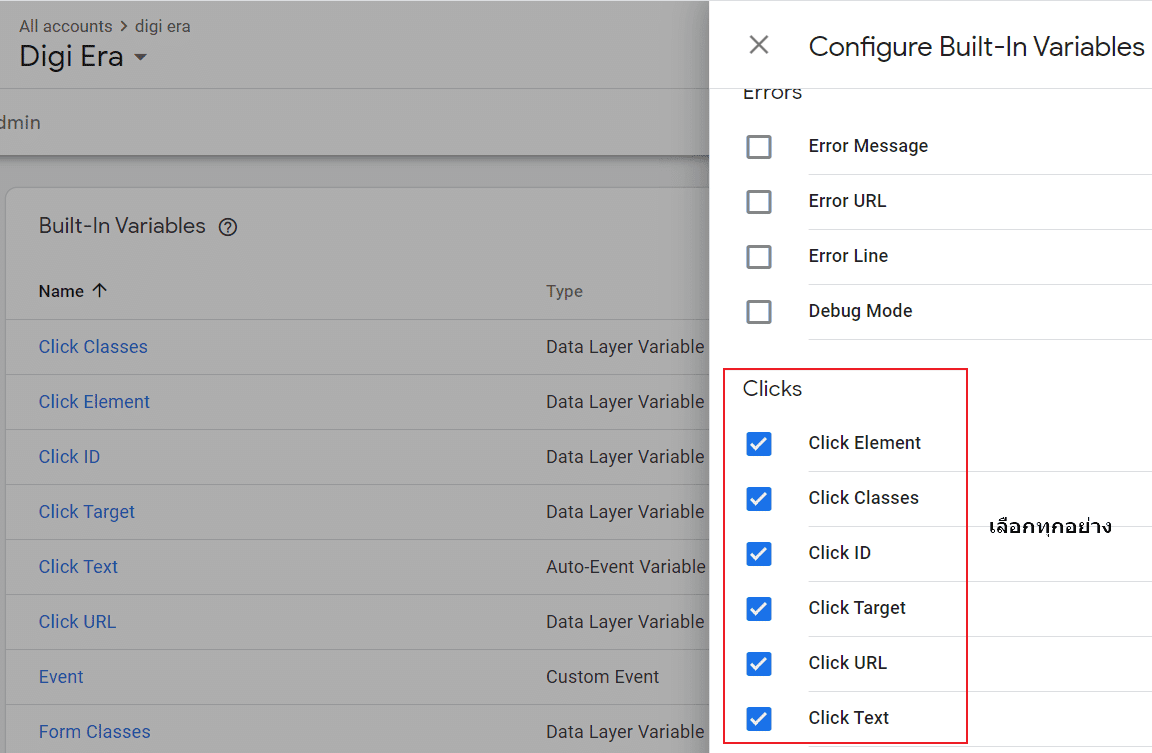
Task: Open the Form Classes variable details
Action: tap(94, 731)
